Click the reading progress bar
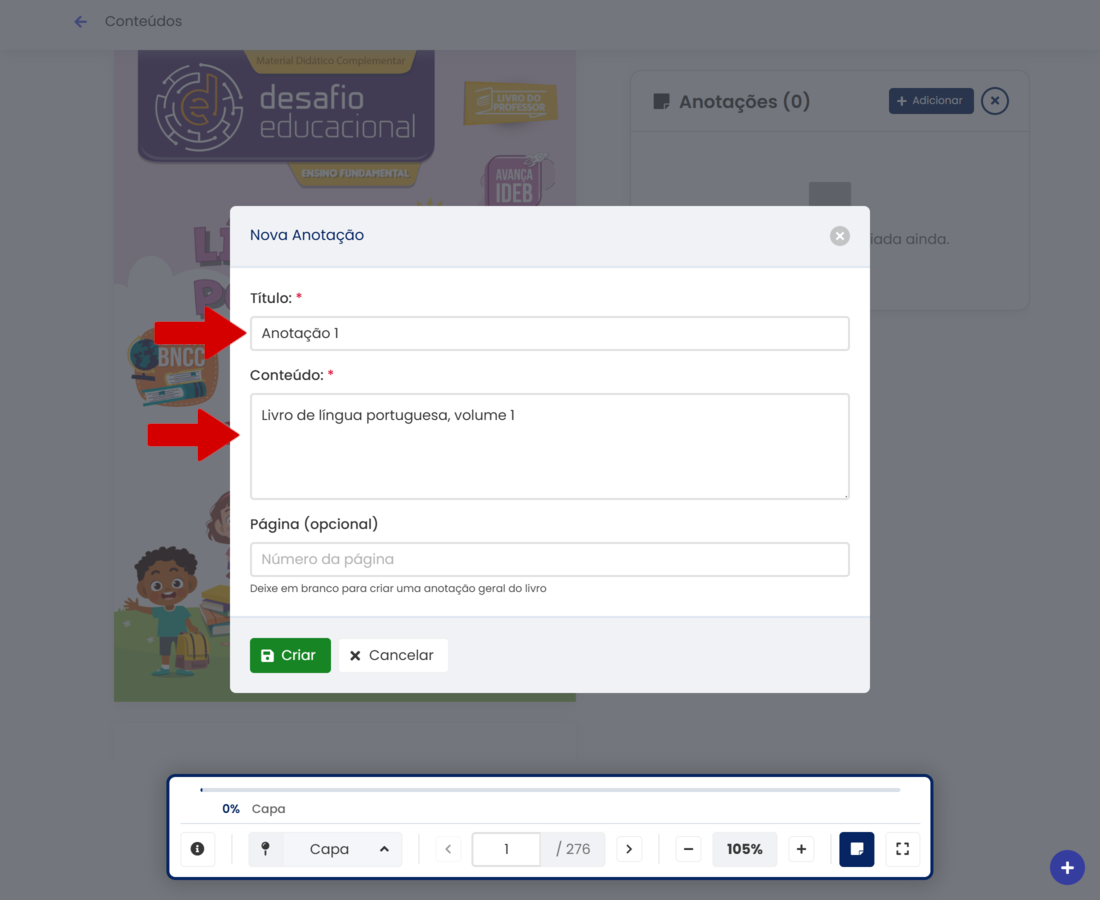The height and width of the screenshot is (900, 1100). click(550, 790)
